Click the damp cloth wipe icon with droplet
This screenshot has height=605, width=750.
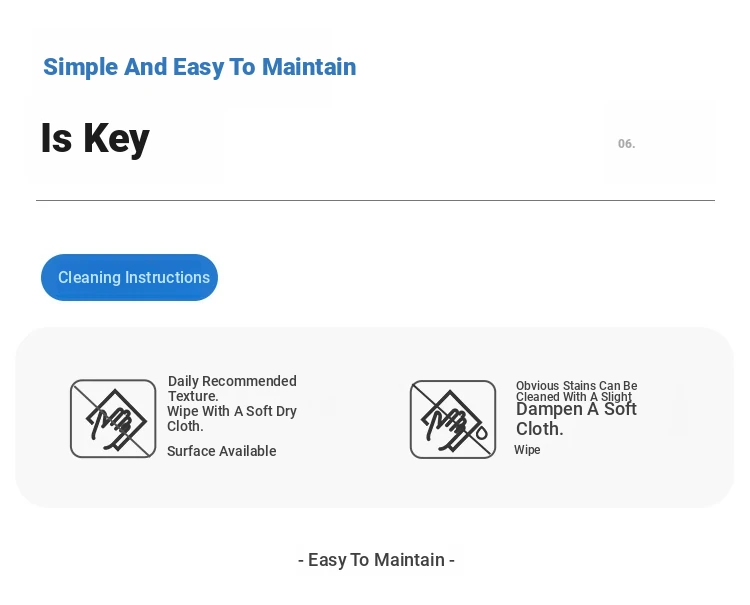[453, 419]
